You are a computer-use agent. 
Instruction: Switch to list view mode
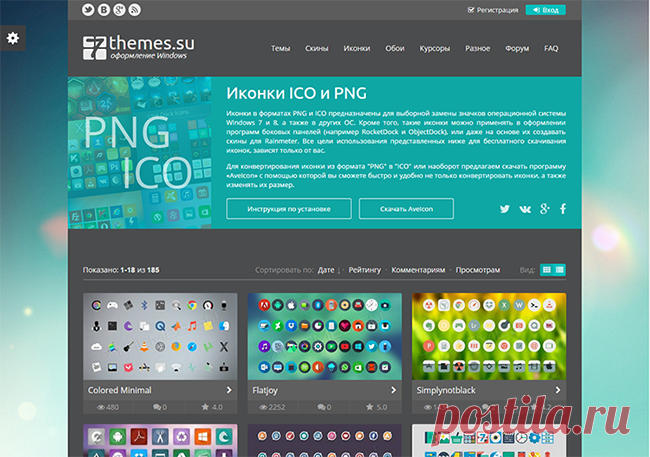(560, 270)
